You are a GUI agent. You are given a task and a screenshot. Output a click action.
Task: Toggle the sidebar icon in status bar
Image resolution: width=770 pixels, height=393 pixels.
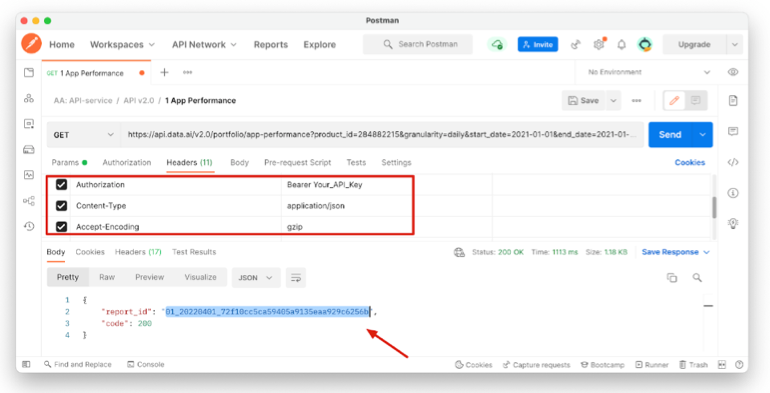(27, 365)
